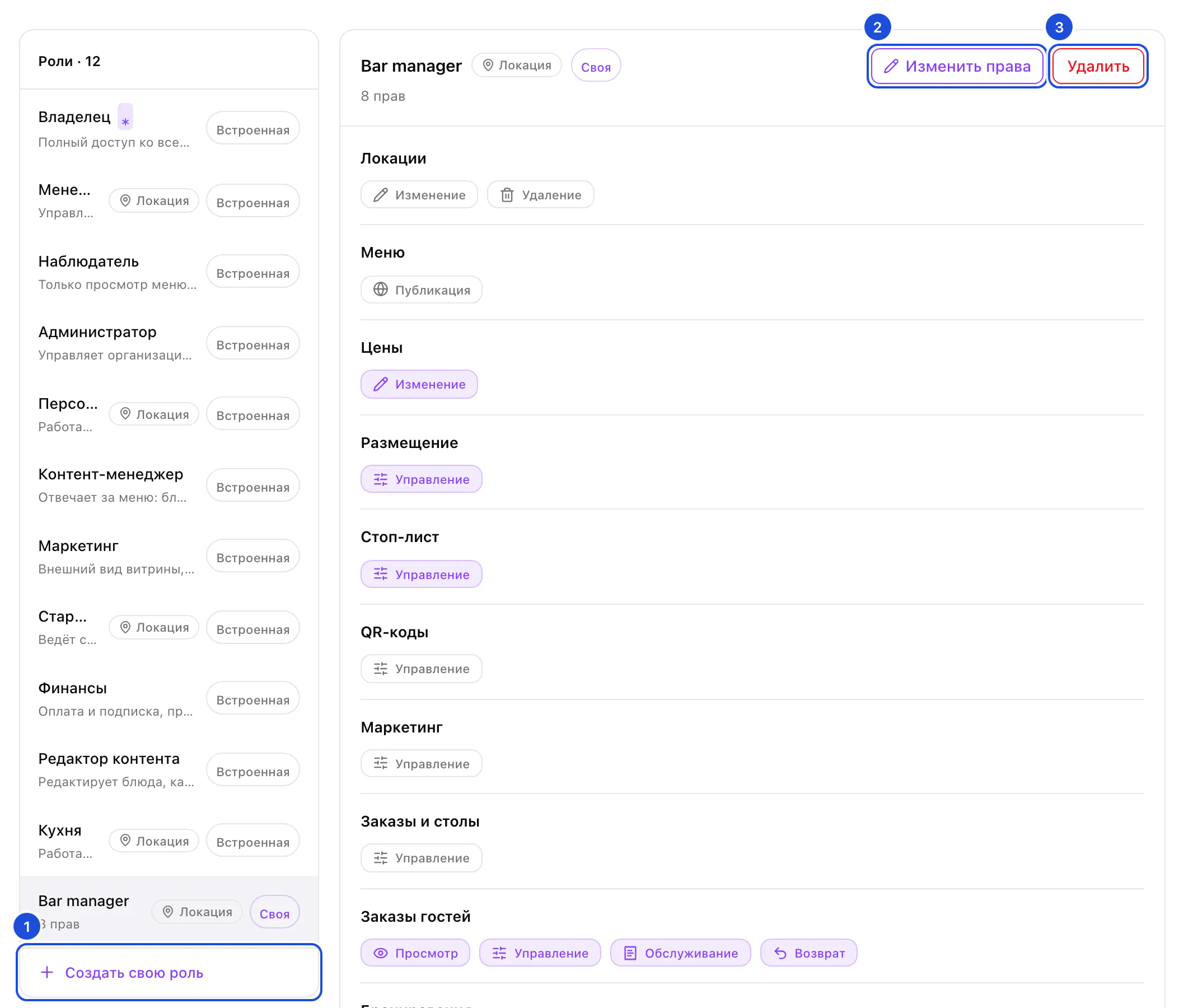The height and width of the screenshot is (1008, 1179).
Task: Click the Заказы гостей section heading
Action: coord(415,916)
